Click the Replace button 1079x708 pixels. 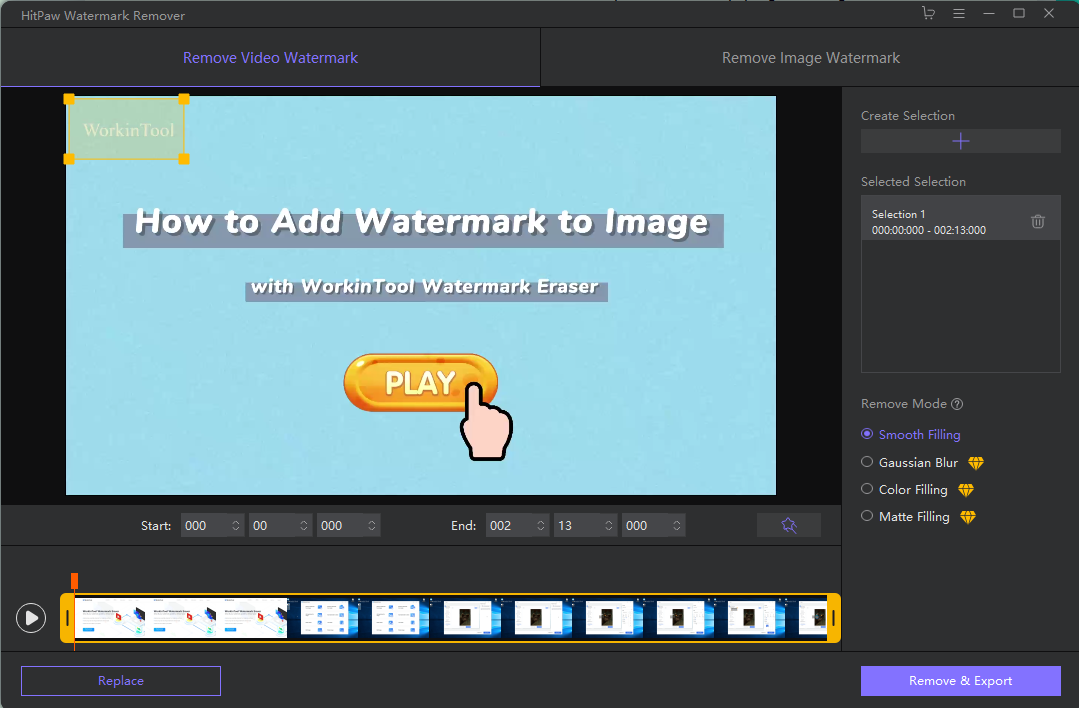click(121, 681)
